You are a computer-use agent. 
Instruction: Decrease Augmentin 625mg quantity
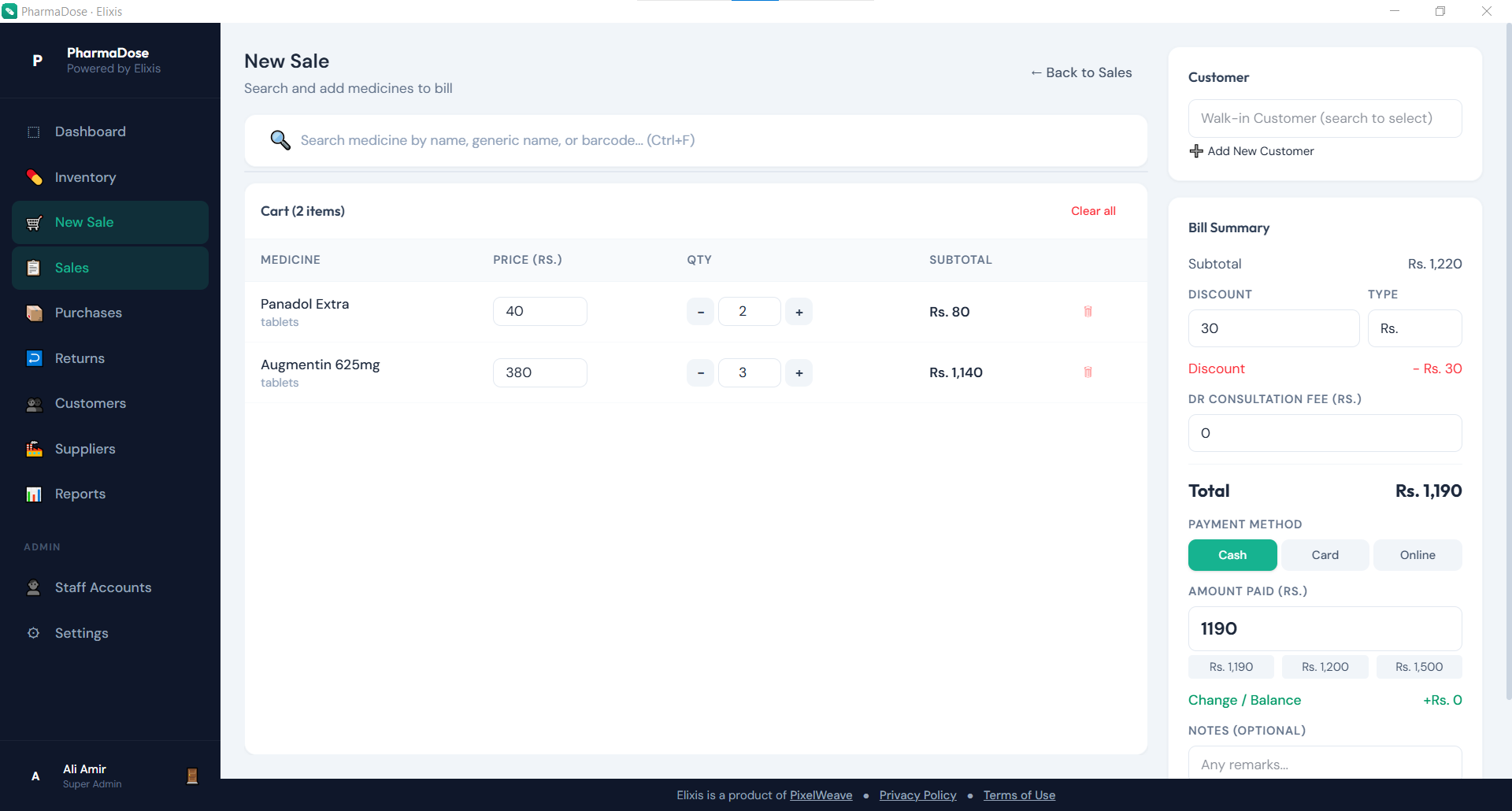click(700, 372)
